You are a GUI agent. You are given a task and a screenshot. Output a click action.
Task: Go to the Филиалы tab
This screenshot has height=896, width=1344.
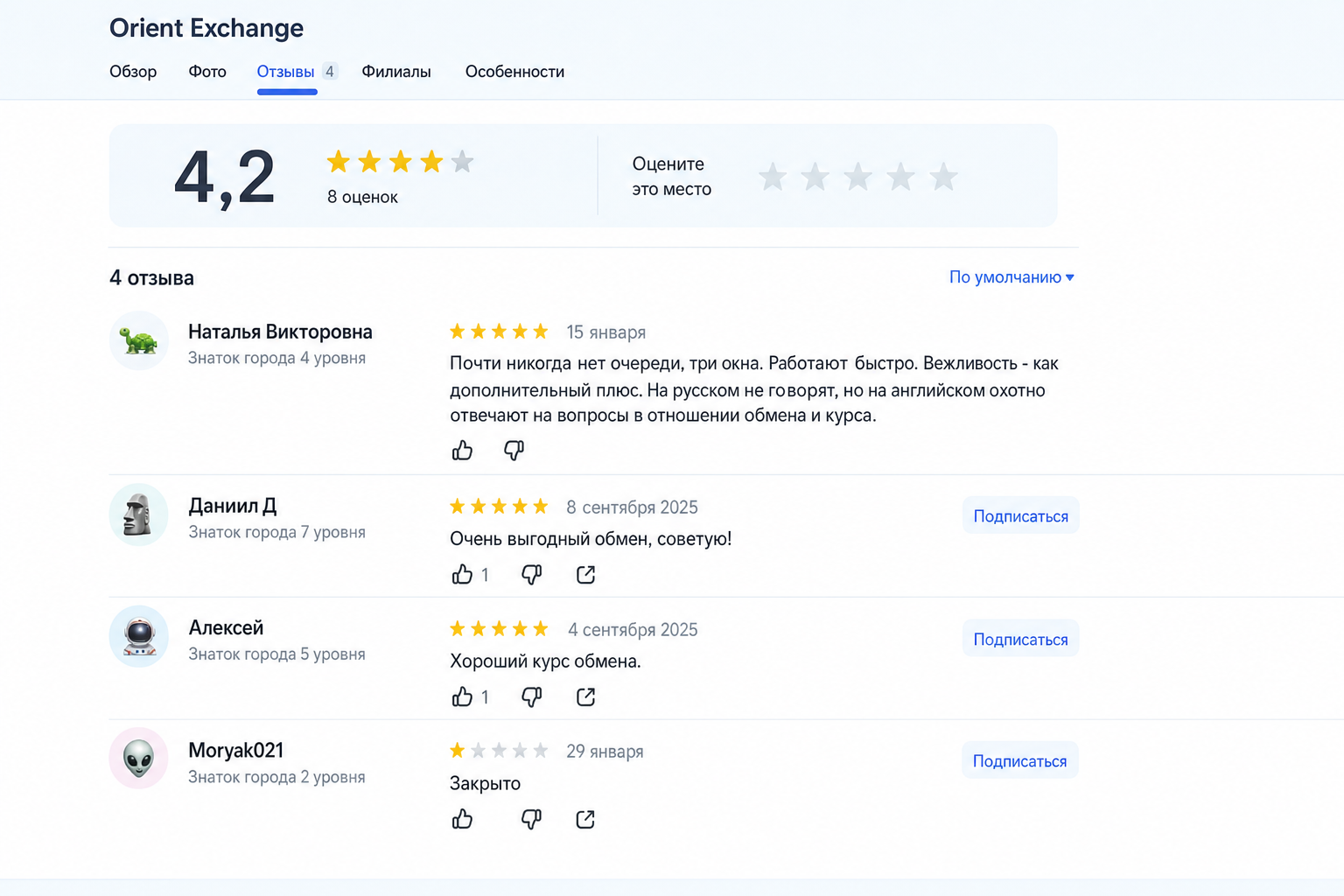(396, 72)
